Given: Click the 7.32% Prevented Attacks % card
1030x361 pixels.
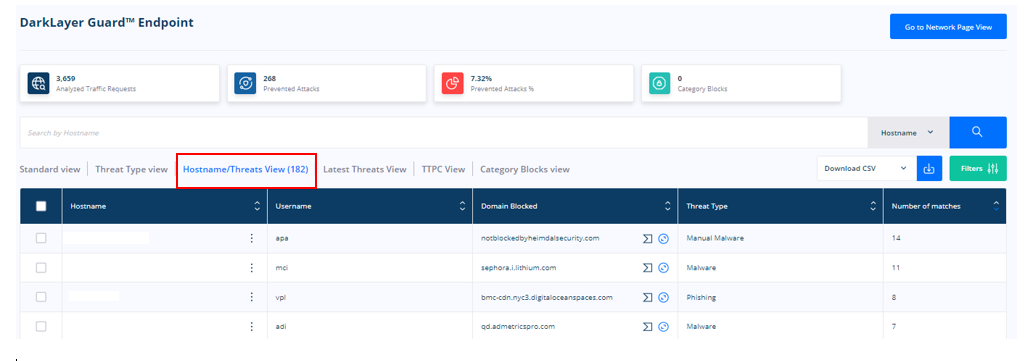Looking at the screenshot, I should [x=533, y=83].
